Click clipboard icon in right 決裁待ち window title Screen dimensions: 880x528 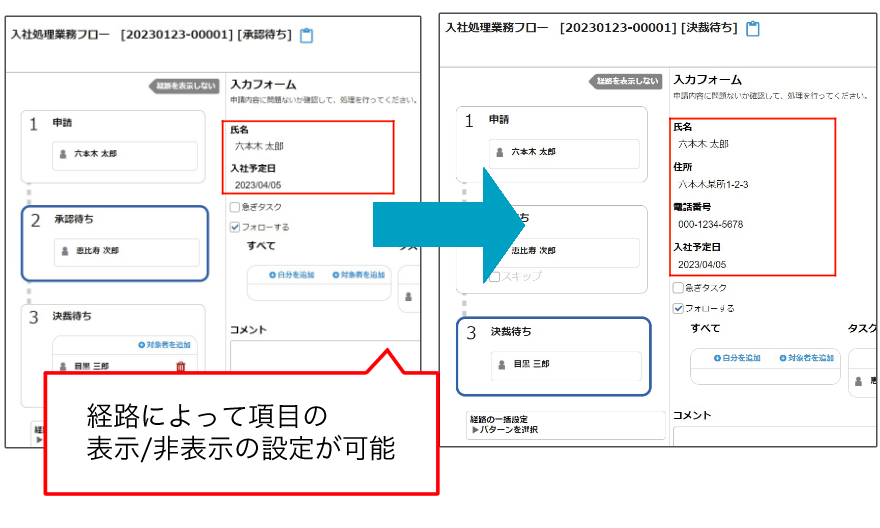(x=753, y=29)
